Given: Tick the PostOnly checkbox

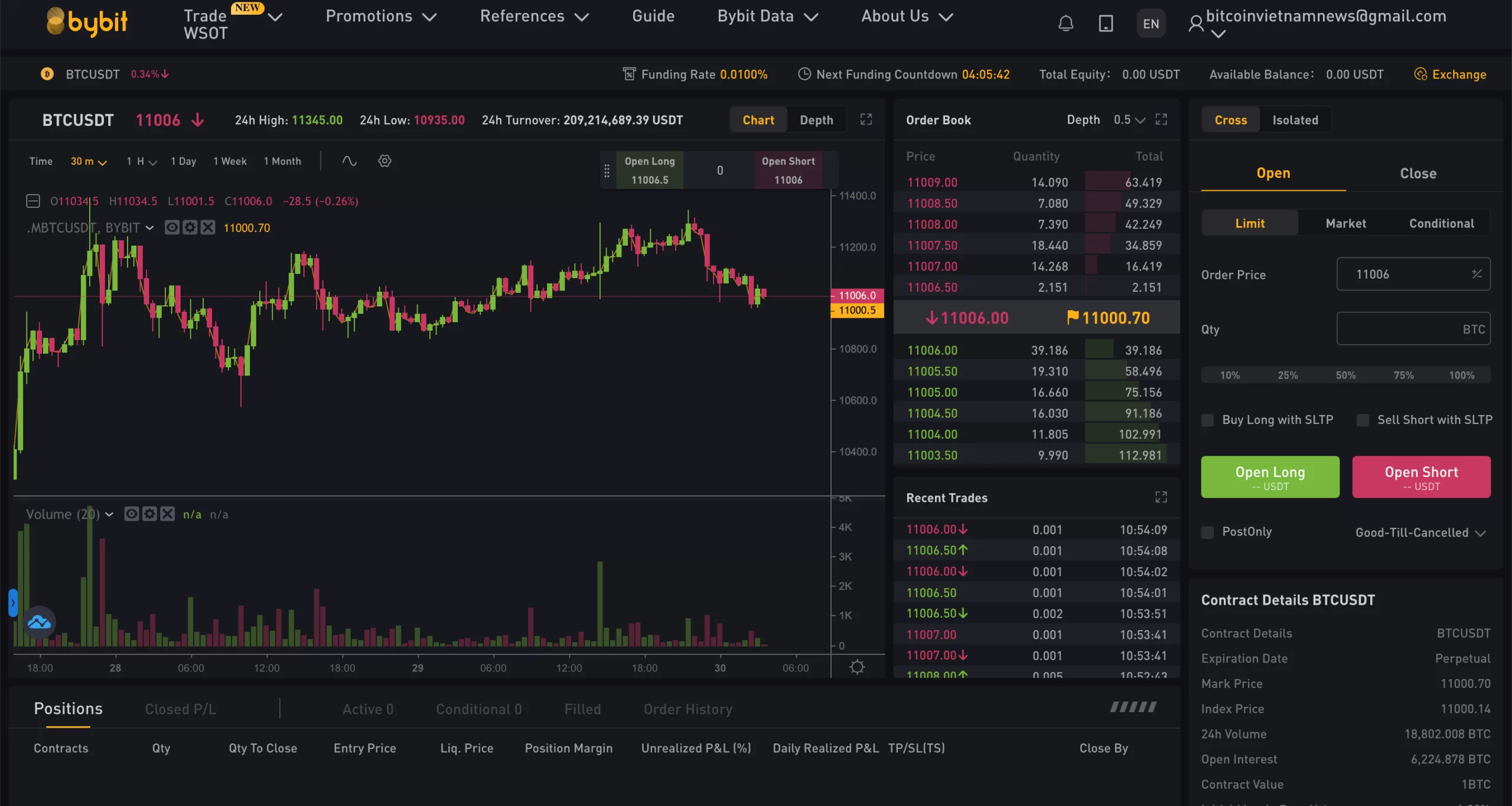Looking at the screenshot, I should [1208, 532].
